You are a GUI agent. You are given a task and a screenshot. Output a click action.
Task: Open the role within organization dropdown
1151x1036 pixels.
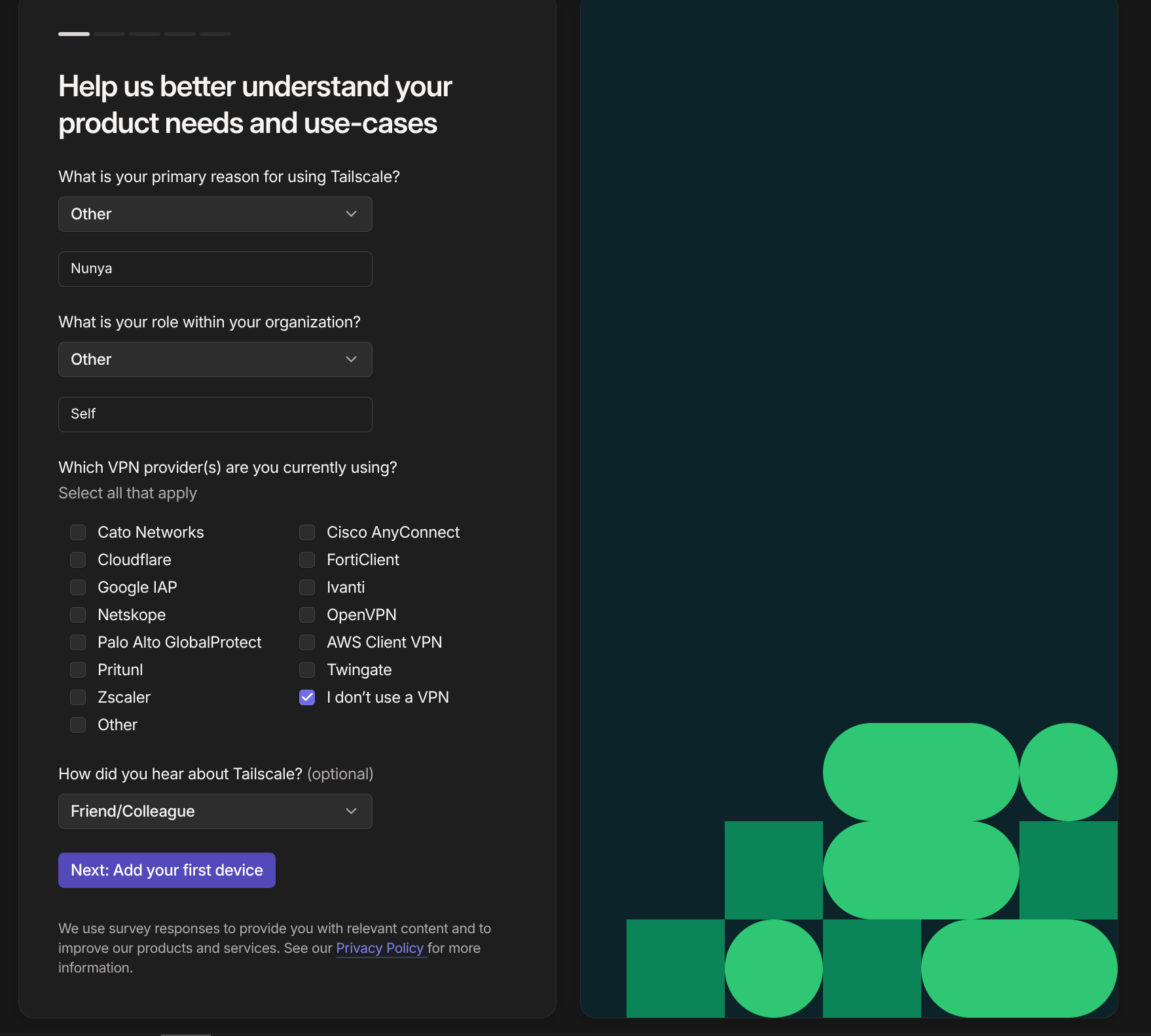(215, 360)
